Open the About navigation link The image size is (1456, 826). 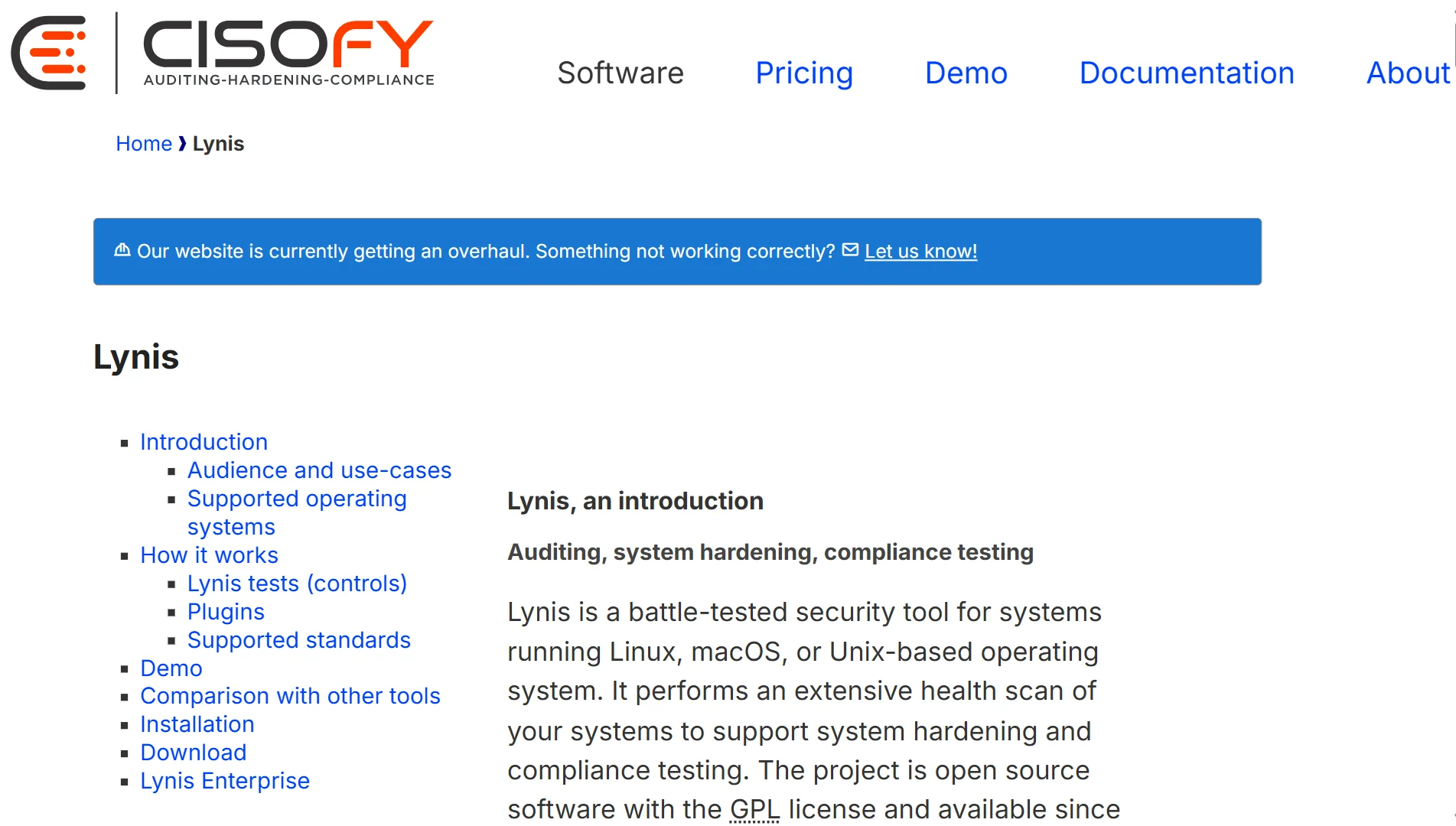1408,73
